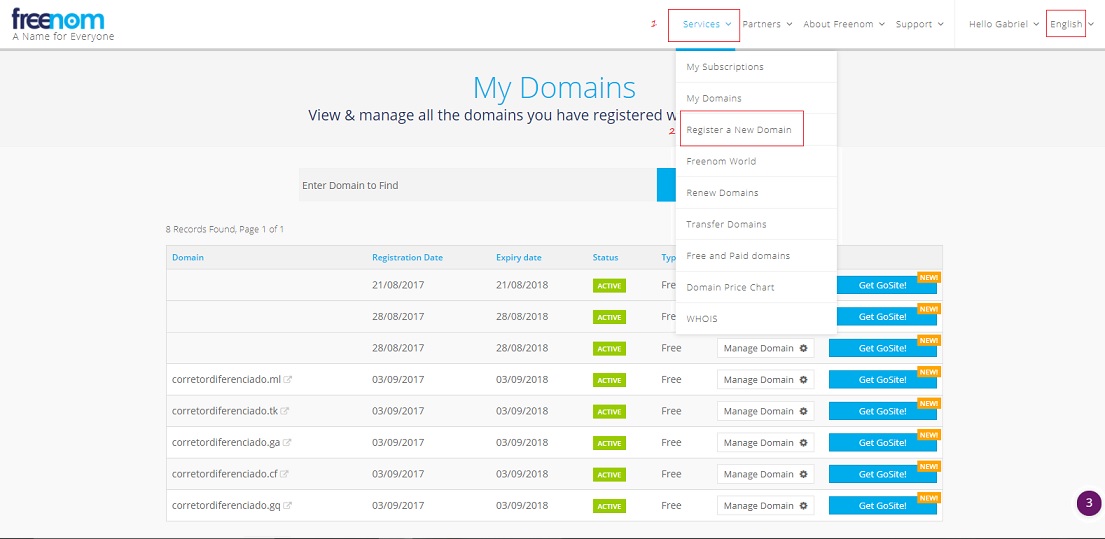
Task: Open external link icon for corretordiferenciado.tk
Action: tap(285, 411)
